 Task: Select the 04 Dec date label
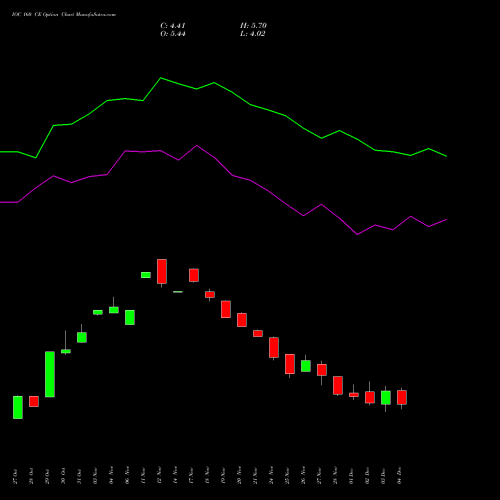click(399, 476)
